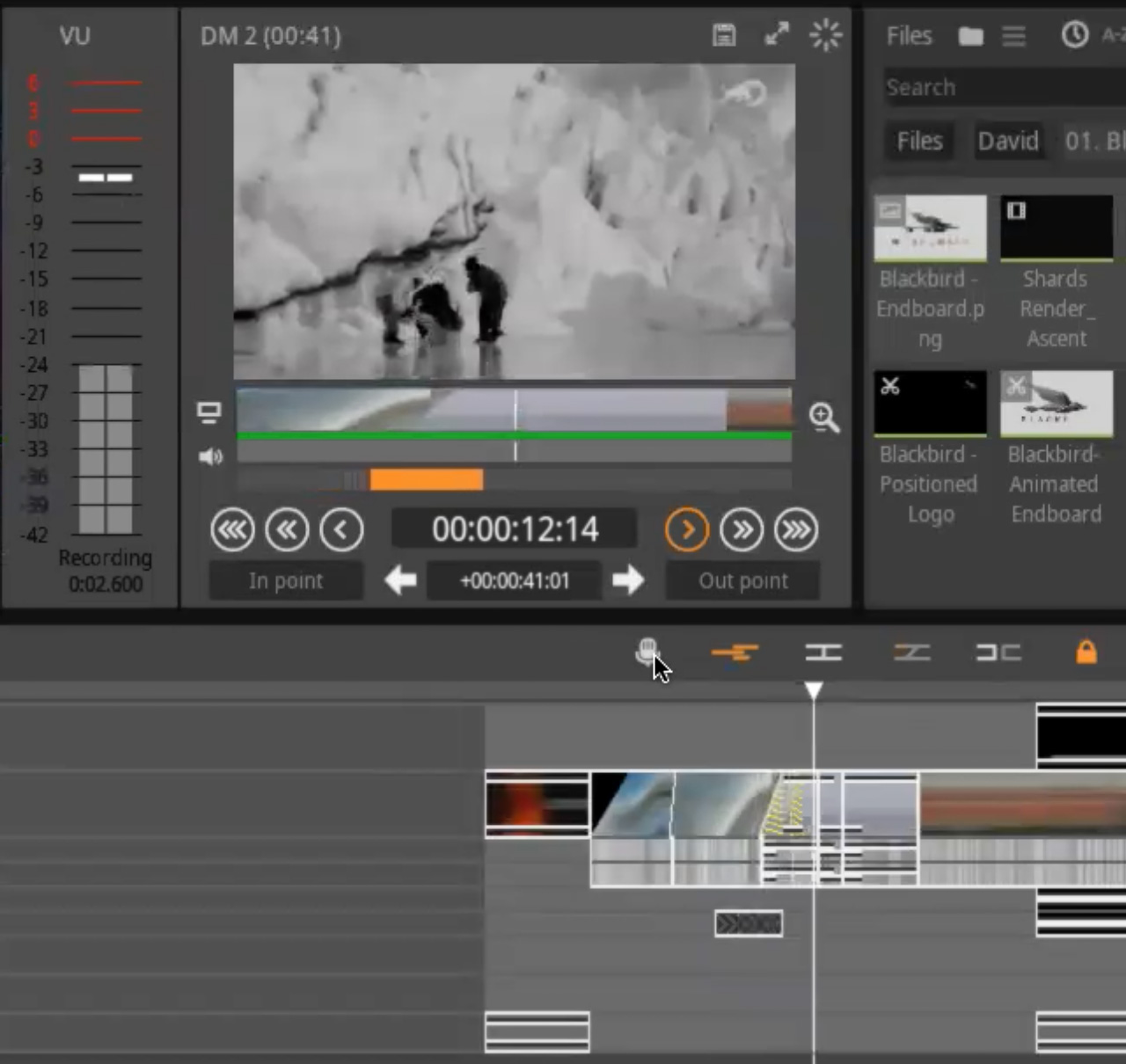Select the orange timeline edit mode icon
1126x1064 pixels.
(x=735, y=652)
